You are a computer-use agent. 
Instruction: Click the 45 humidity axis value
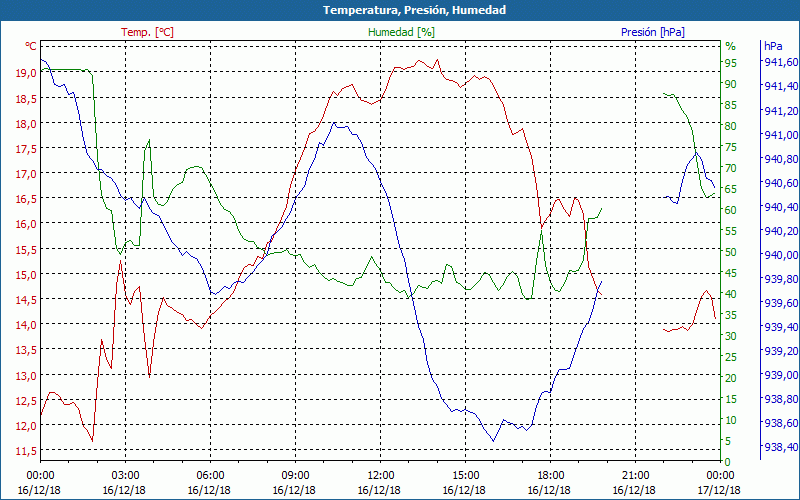coord(731,273)
